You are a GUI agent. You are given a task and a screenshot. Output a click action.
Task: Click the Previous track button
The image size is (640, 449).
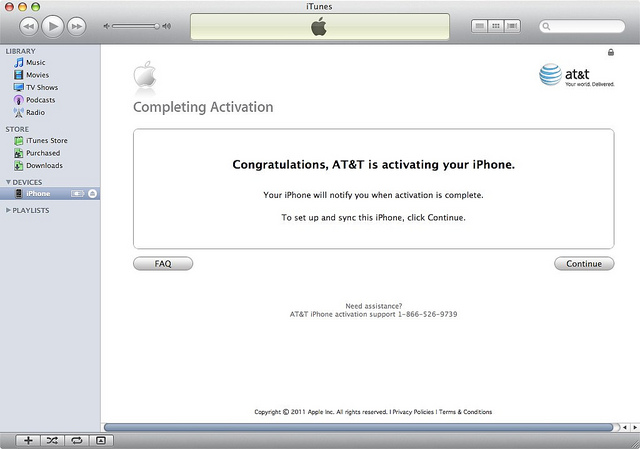[29, 27]
